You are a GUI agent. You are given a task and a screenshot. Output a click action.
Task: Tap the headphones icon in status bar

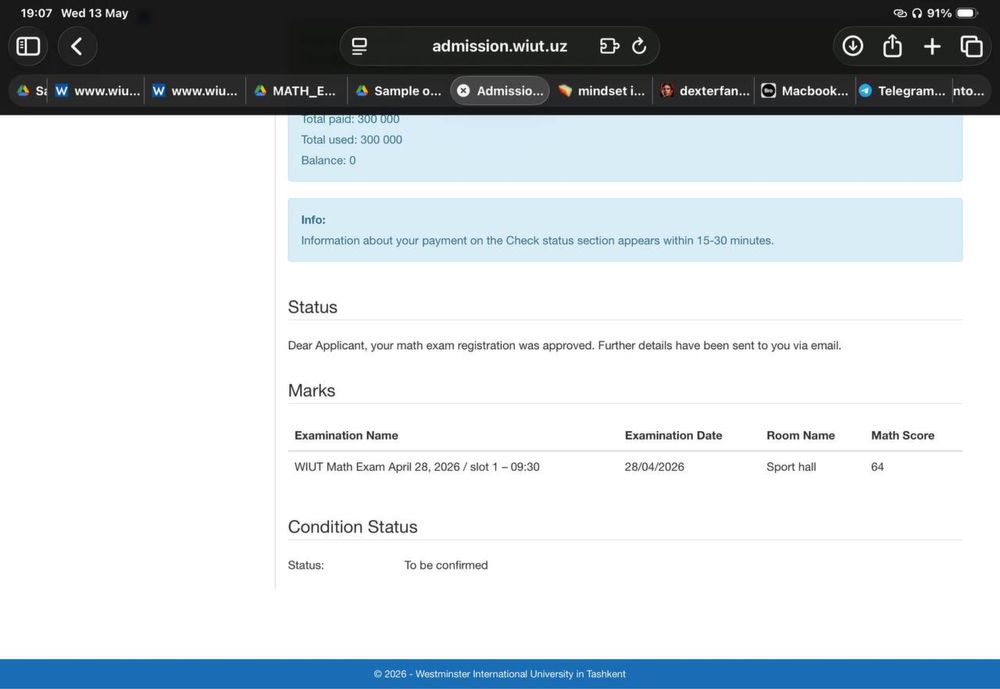point(917,13)
